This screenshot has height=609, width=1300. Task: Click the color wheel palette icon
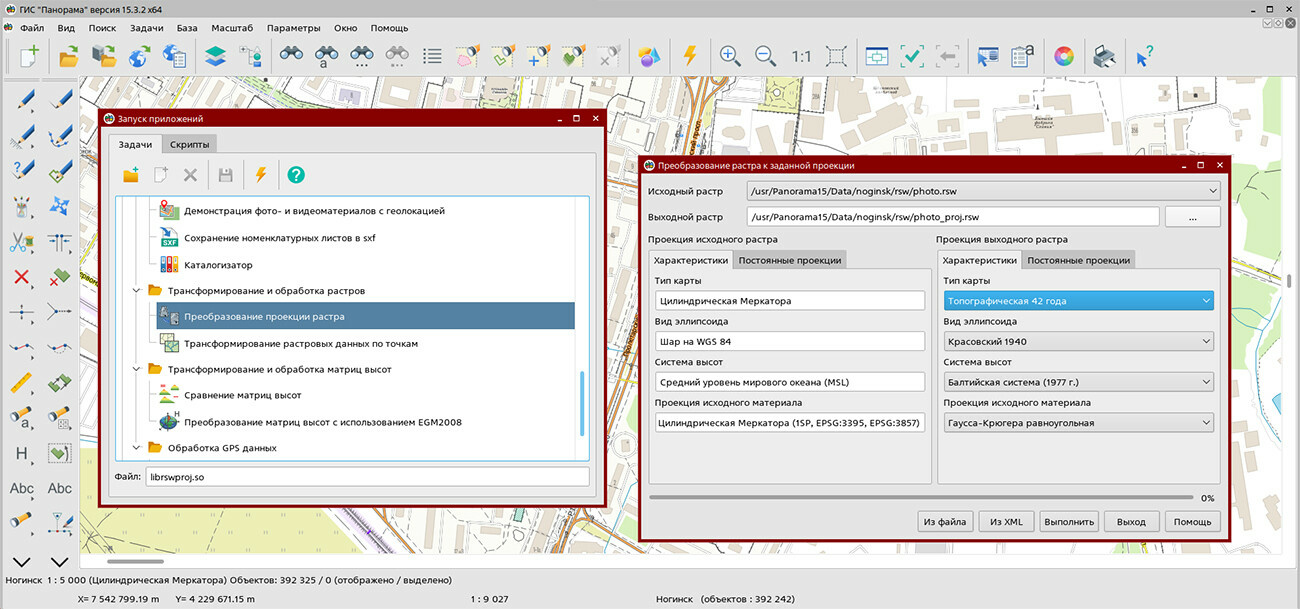tap(1063, 56)
